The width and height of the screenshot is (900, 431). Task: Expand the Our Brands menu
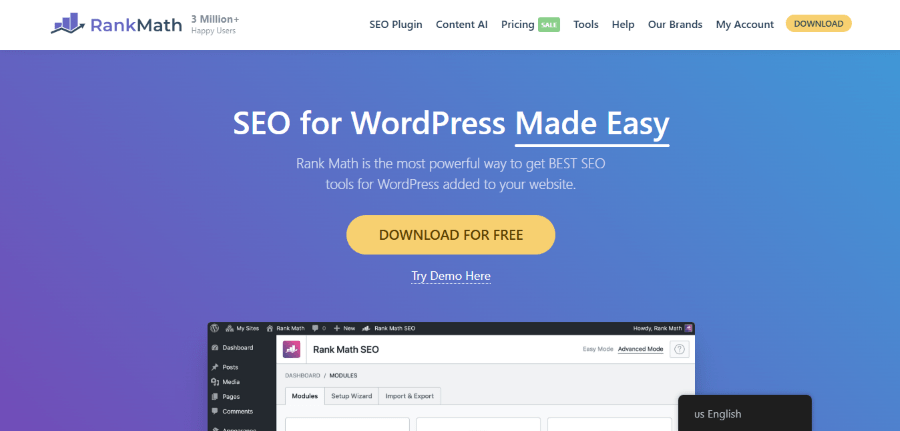(675, 24)
